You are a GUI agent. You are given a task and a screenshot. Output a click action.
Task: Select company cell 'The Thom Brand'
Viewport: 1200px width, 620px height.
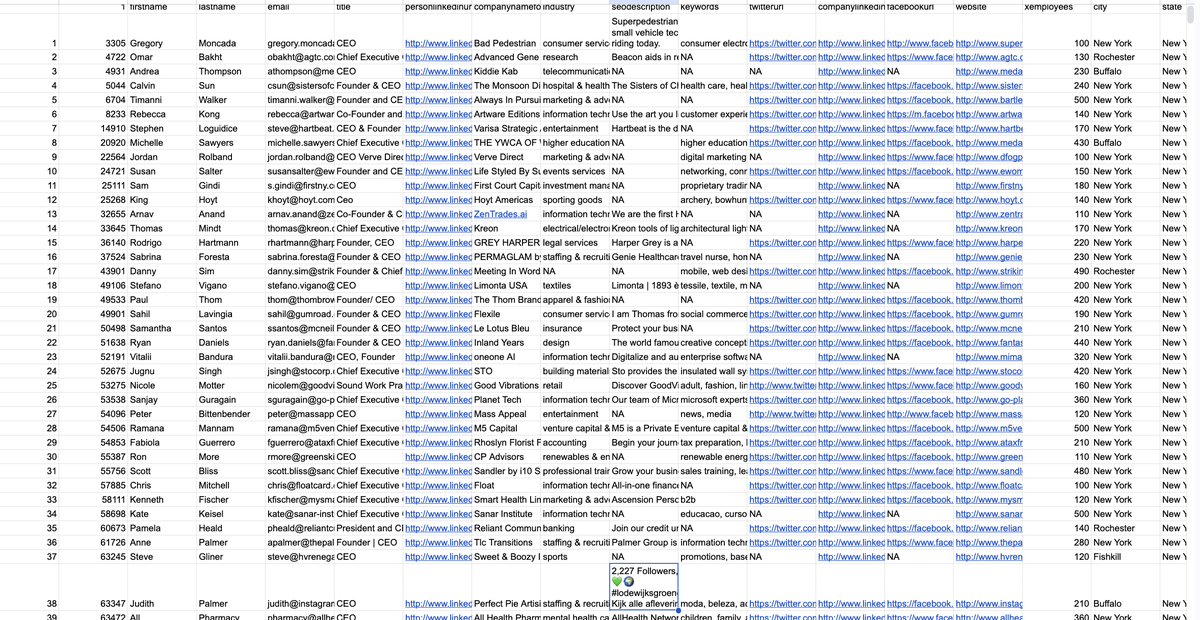(x=506, y=300)
